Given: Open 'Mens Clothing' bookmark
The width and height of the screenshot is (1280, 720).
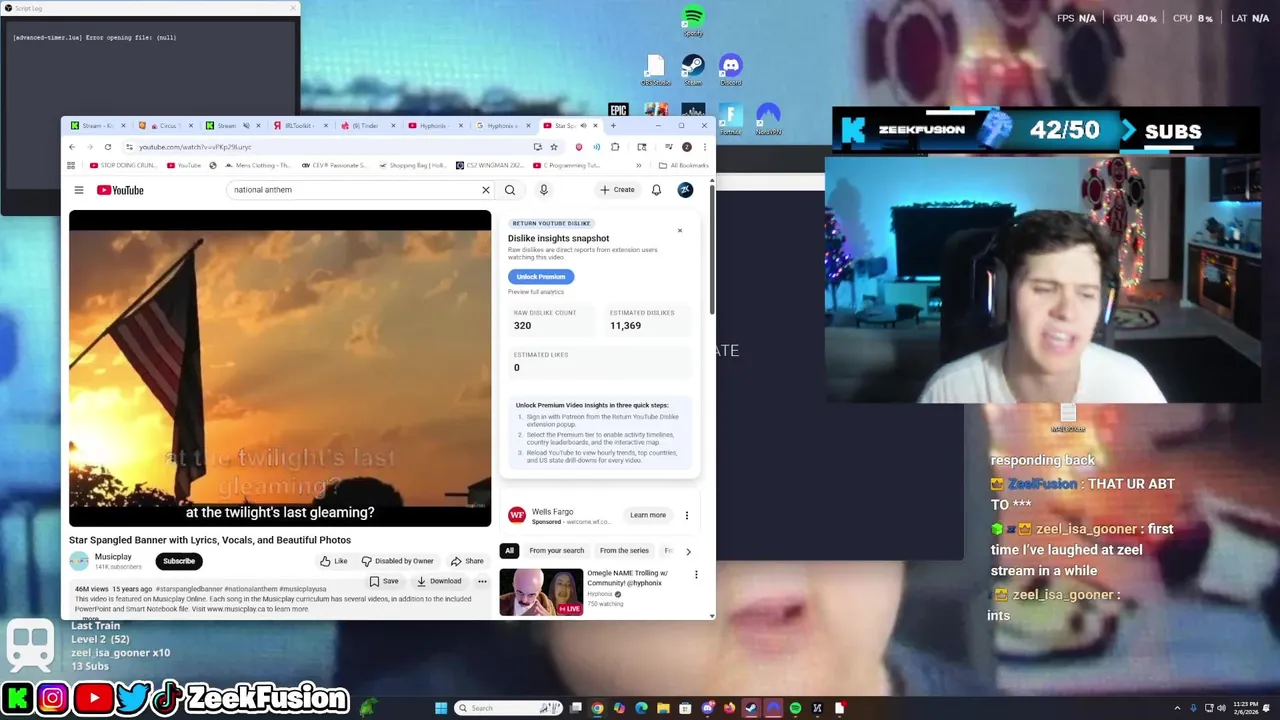Looking at the screenshot, I should 258,166.
